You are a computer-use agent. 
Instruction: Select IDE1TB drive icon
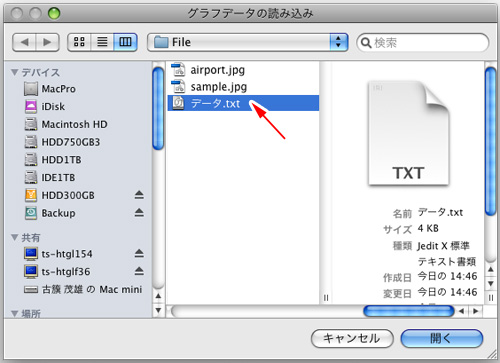click(x=31, y=177)
